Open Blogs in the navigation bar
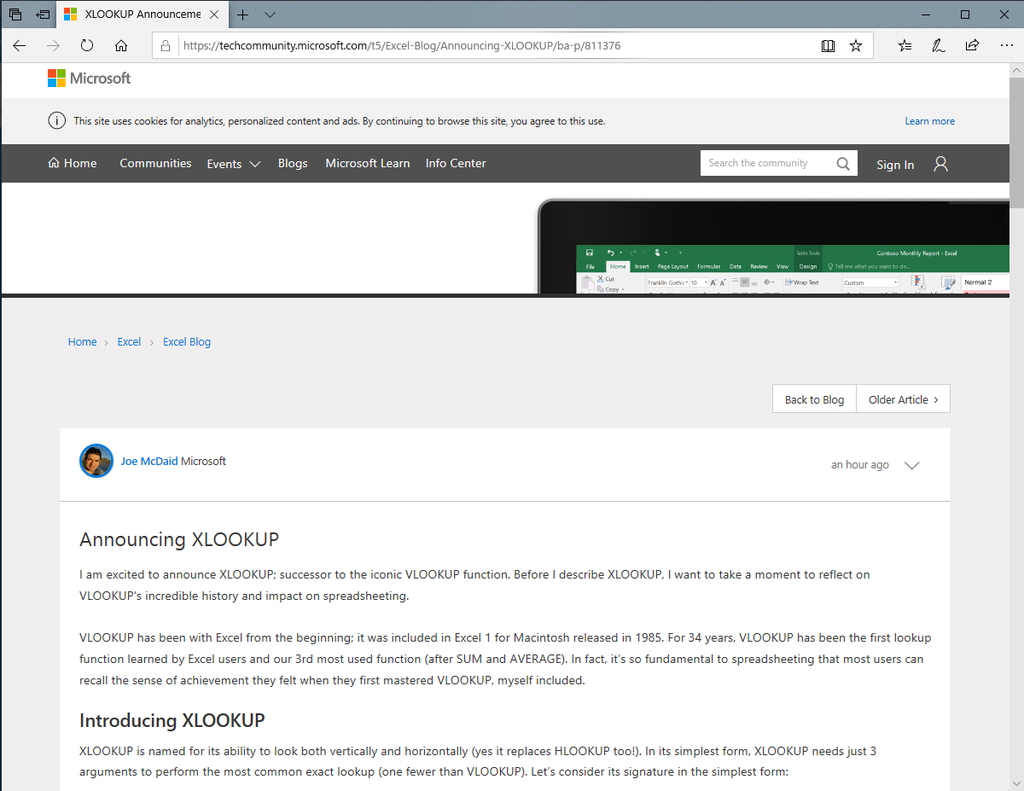This screenshot has width=1024, height=791. (x=292, y=163)
